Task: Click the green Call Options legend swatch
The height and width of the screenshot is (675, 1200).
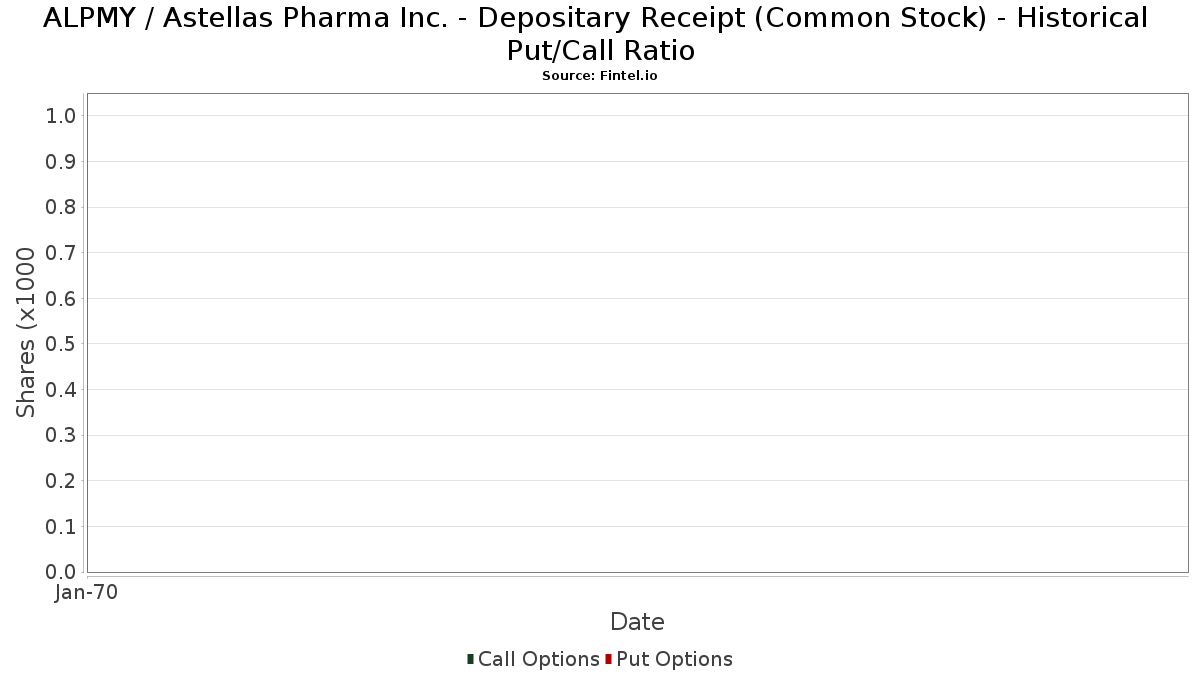Action: (470, 659)
